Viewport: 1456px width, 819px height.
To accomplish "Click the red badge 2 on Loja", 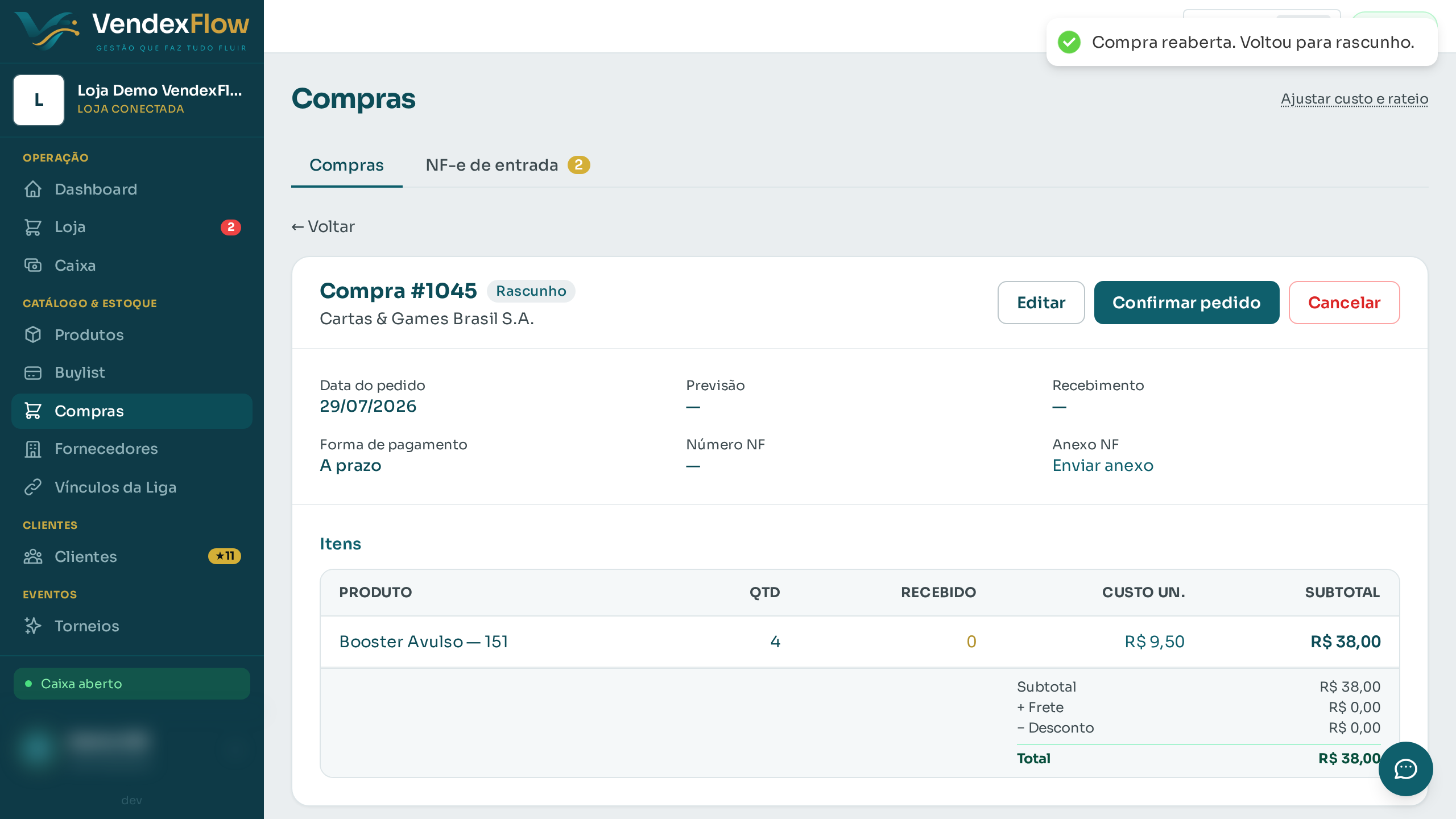I will point(230,227).
